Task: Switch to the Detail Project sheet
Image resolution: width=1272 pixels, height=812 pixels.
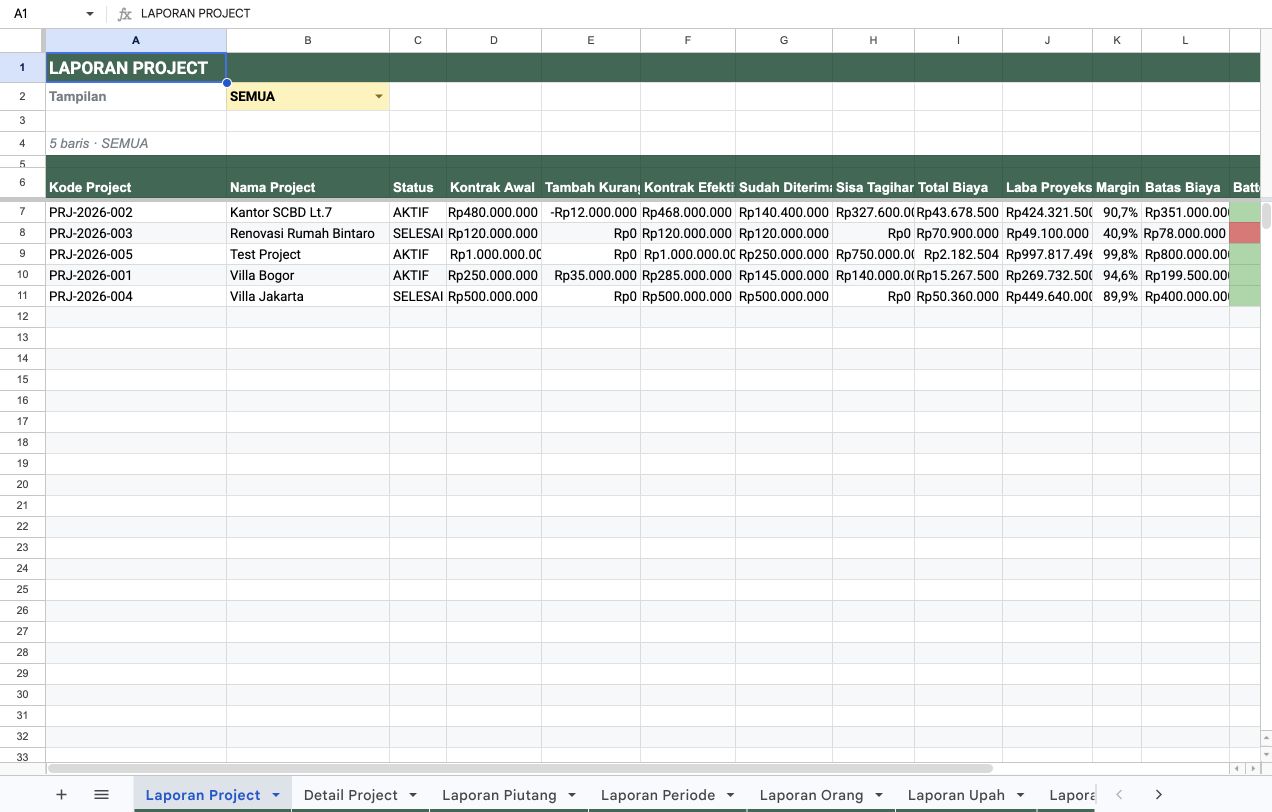Action: [x=350, y=795]
